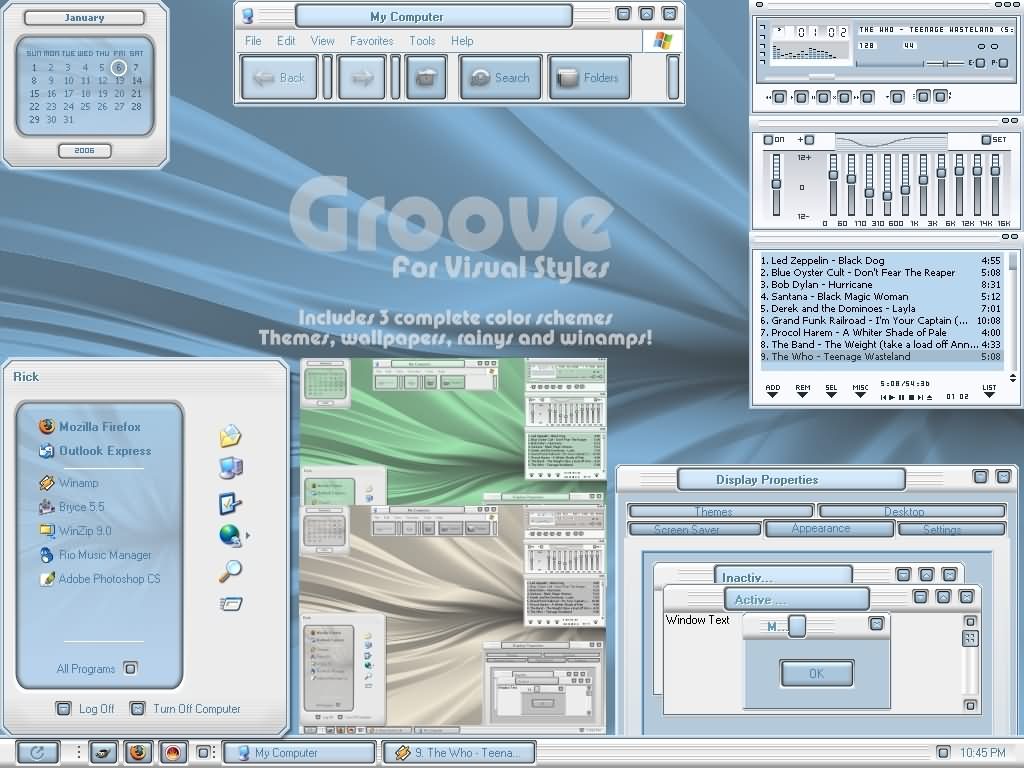Switch to Settings tab in Display Properties
The width and height of the screenshot is (1024, 768).
pyautogui.click(x=952, y=529)
